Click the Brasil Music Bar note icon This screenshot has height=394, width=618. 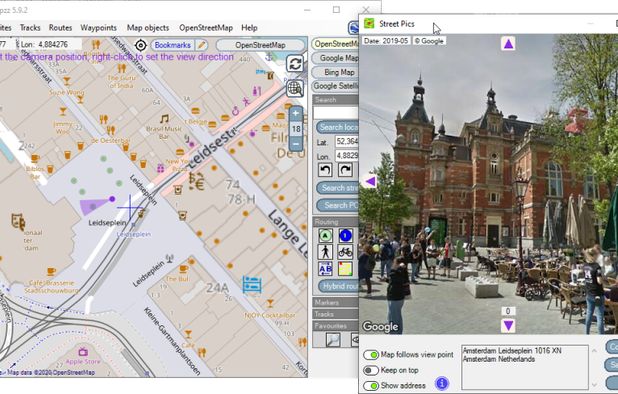coord(164,119)
